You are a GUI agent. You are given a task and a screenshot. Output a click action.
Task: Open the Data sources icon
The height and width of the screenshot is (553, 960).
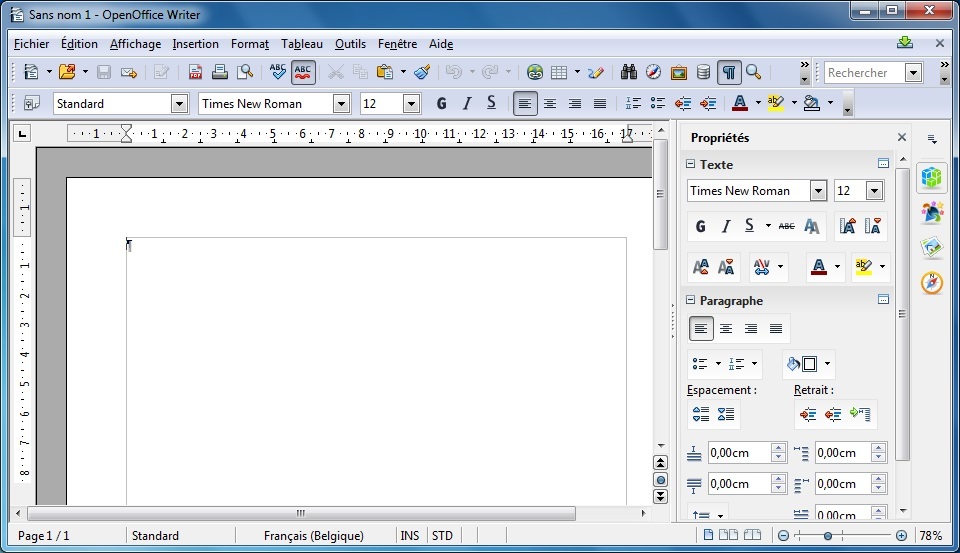703,72
